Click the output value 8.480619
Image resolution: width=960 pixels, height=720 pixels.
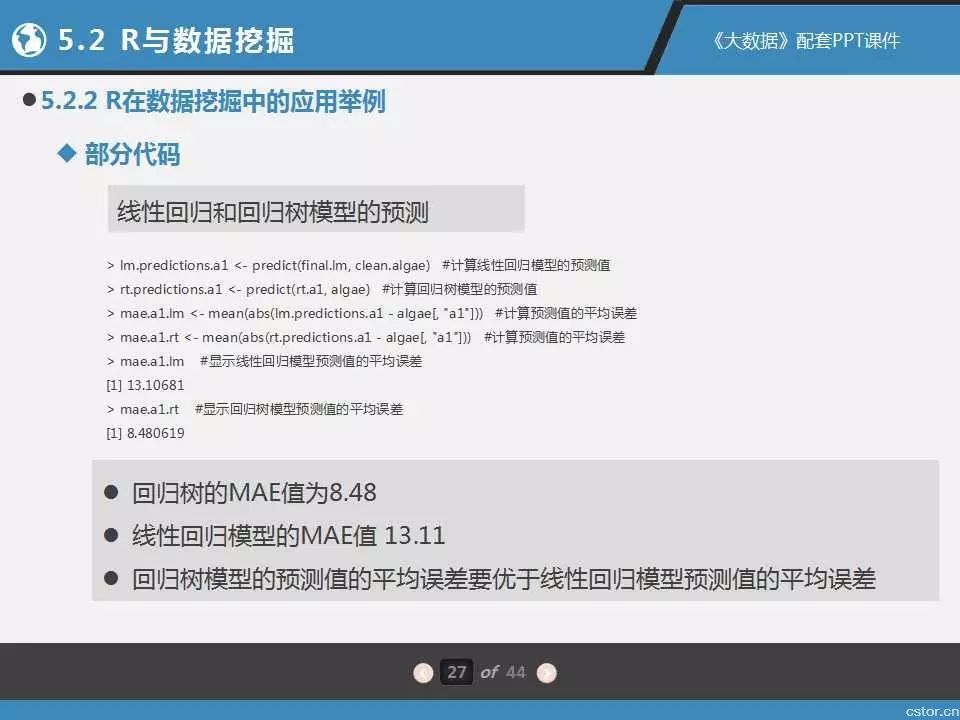145,433
